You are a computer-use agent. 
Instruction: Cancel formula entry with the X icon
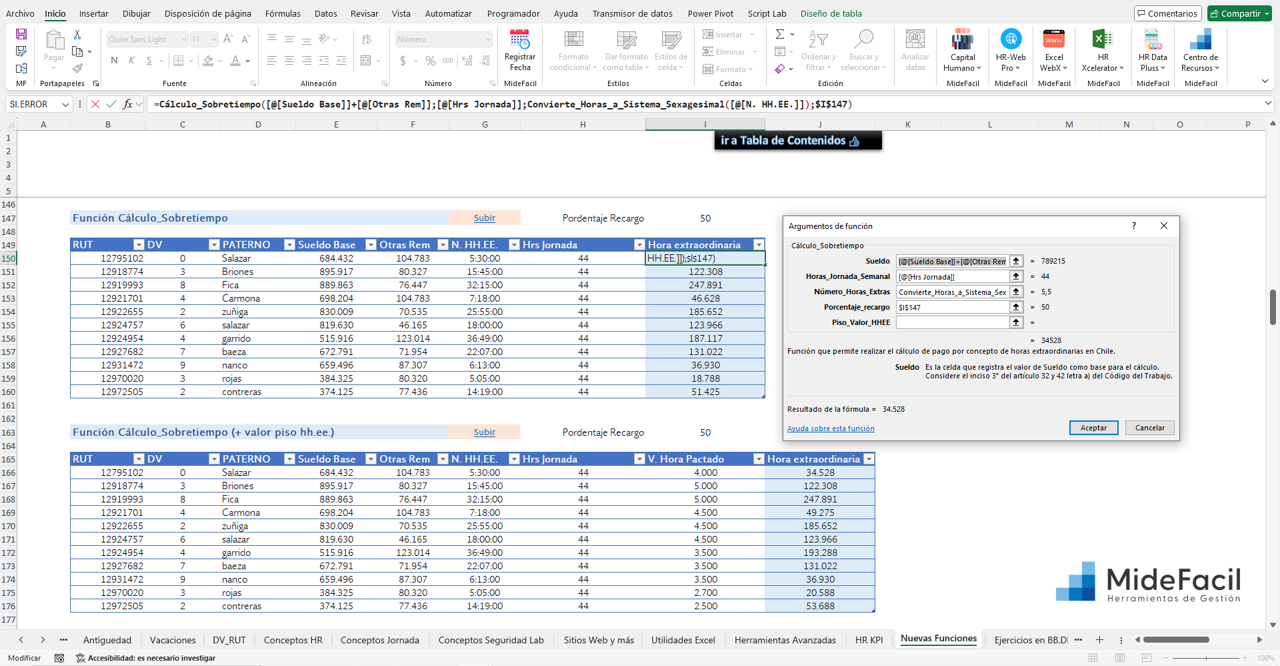[95, 104]
